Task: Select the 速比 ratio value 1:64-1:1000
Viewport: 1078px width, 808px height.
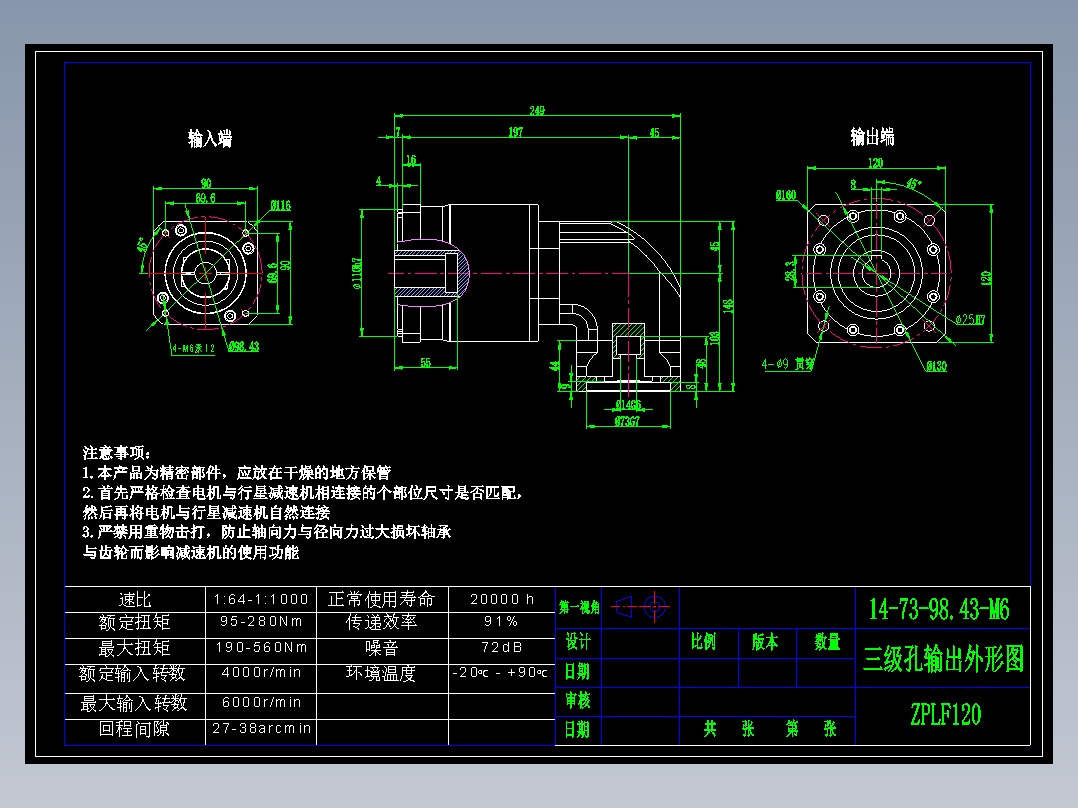Action: (260, 598)
